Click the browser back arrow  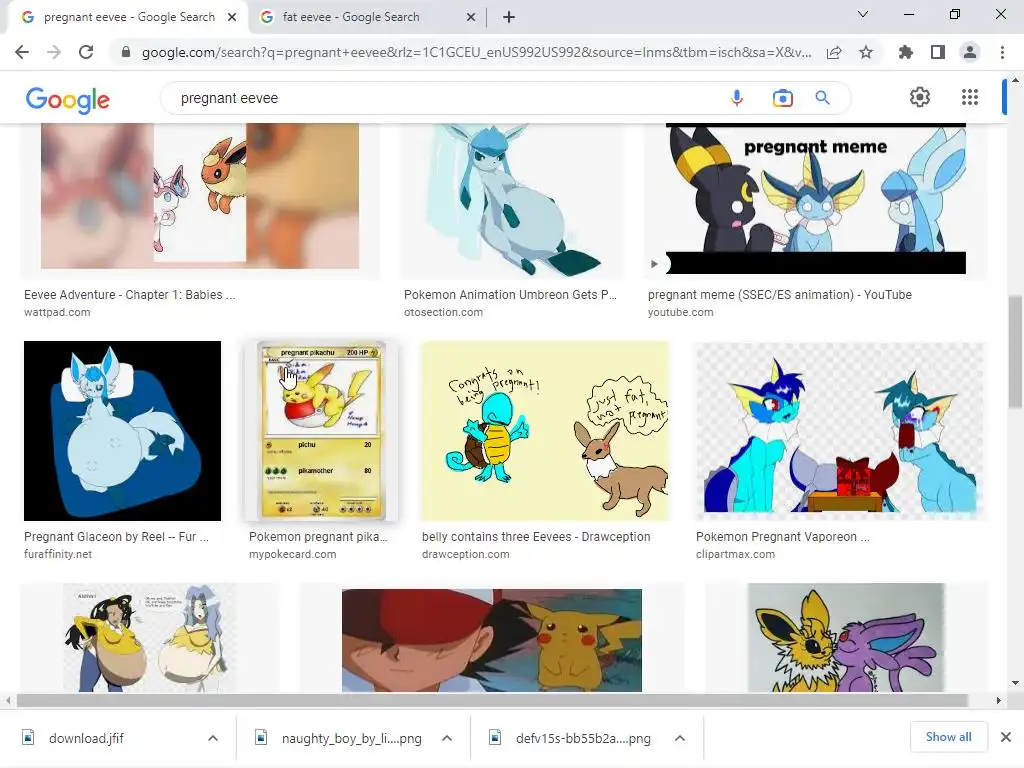[22, 52]
